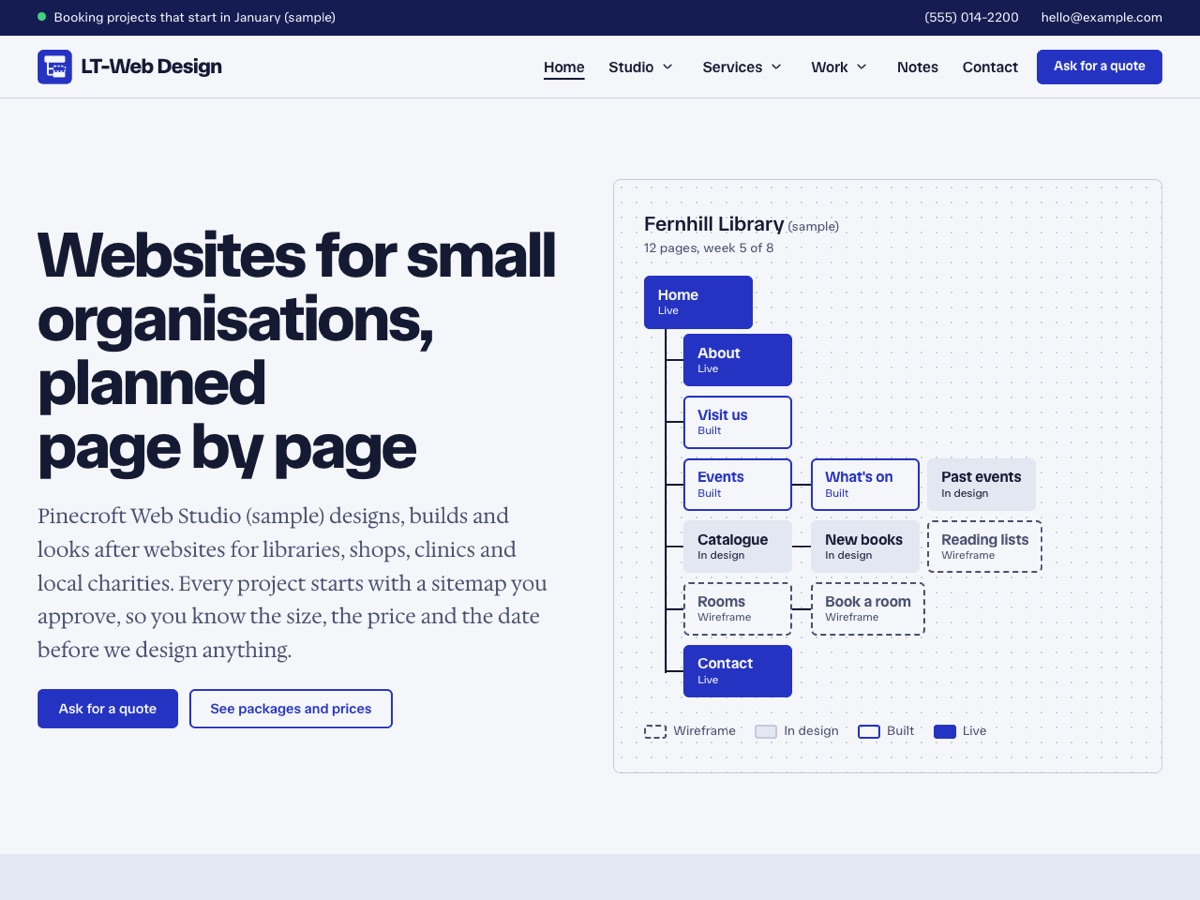This screenshot has width=1200, height=900.
Task: Click the Pinecroft Web Studio paragraph
Action: 293,583
